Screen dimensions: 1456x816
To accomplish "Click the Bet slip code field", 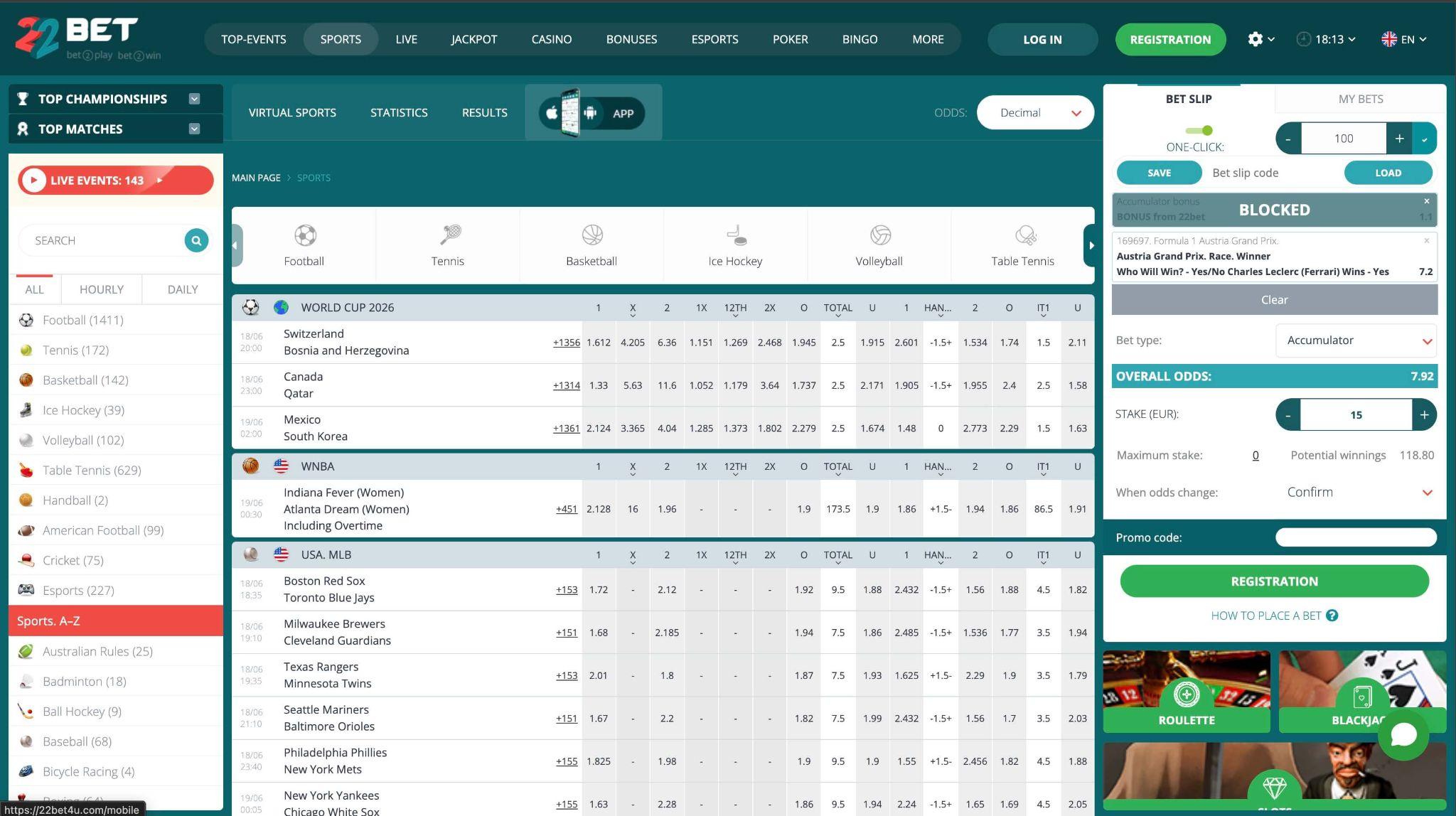I will click(x=1273, y=173).
